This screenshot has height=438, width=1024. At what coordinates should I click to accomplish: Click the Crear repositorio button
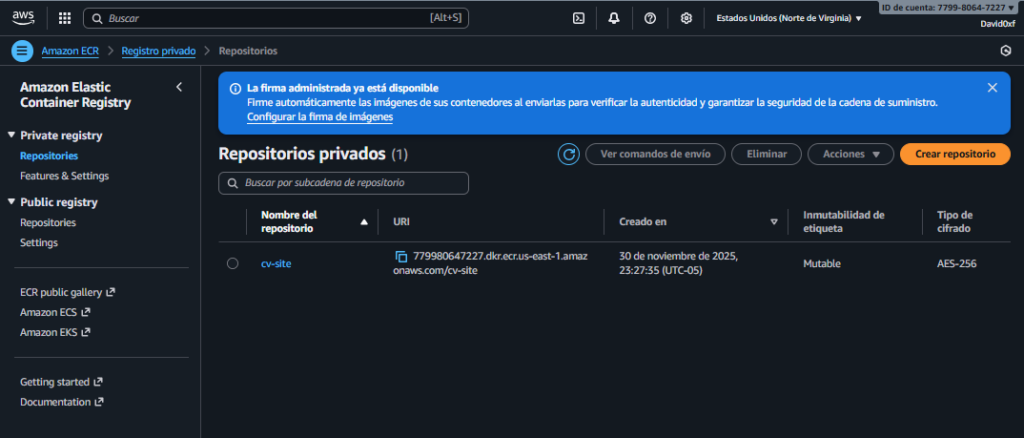tap(954, 154)
